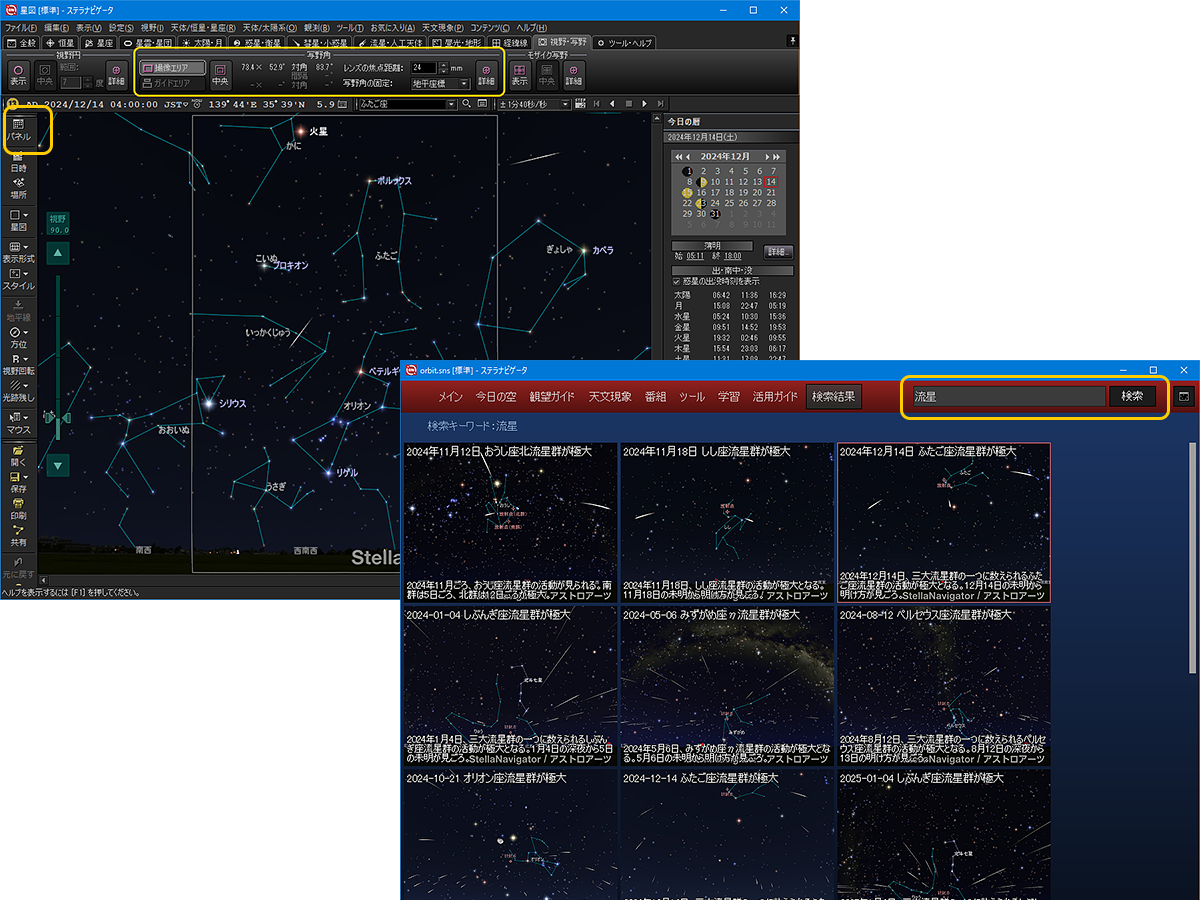Click the search magnifier beside ふたご座 box
The height and width of the screenshot is (900, 1200).
[x=466, y=103]
